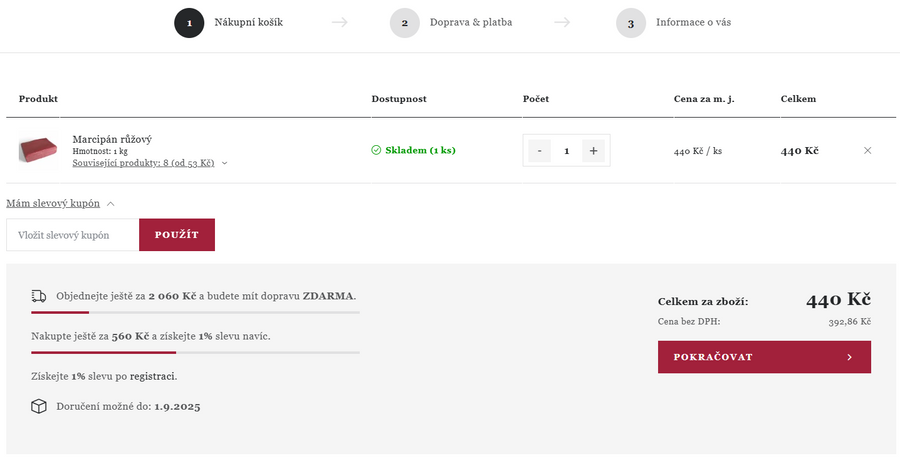Focus the Vložit slevový kupón field
Viewport: 900px width, 459px height.
tap(73, 235)
